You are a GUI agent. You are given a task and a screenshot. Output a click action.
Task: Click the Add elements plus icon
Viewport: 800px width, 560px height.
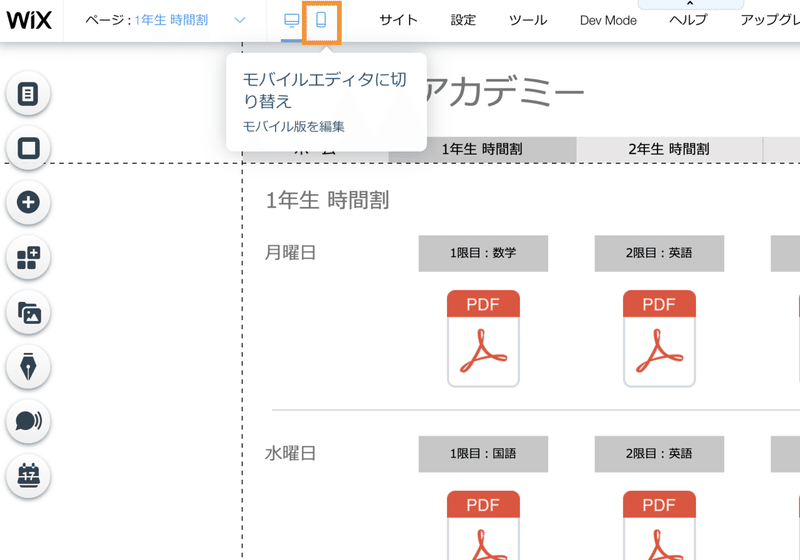pos(28,202)
